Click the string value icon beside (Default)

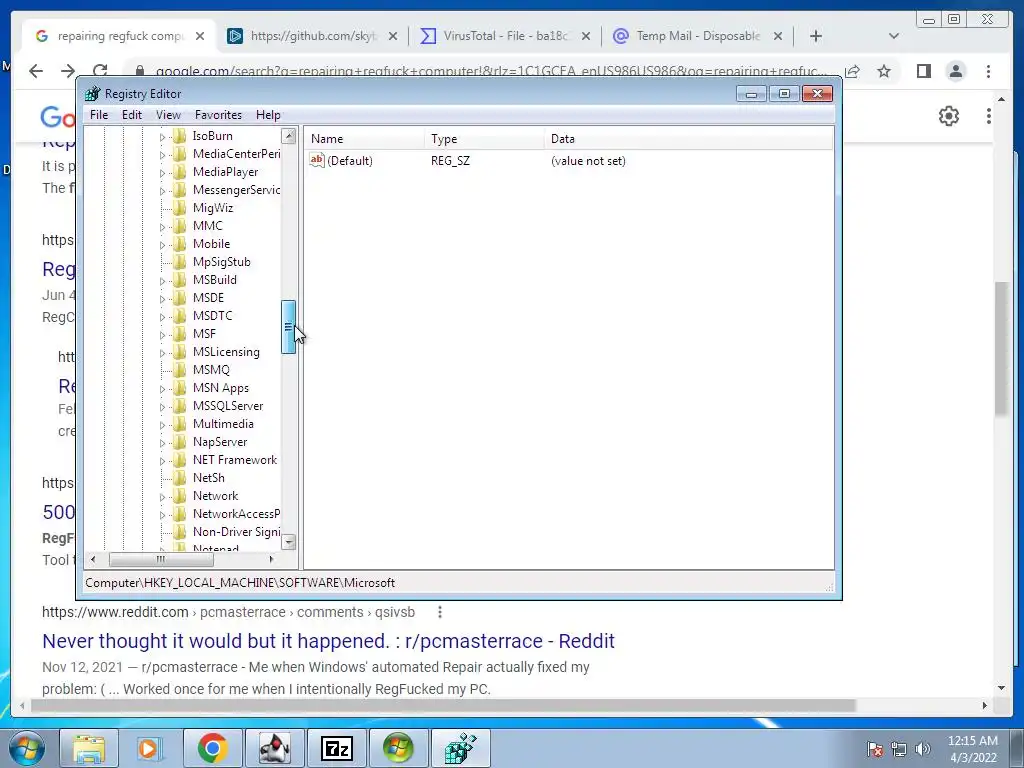point(317,160)
